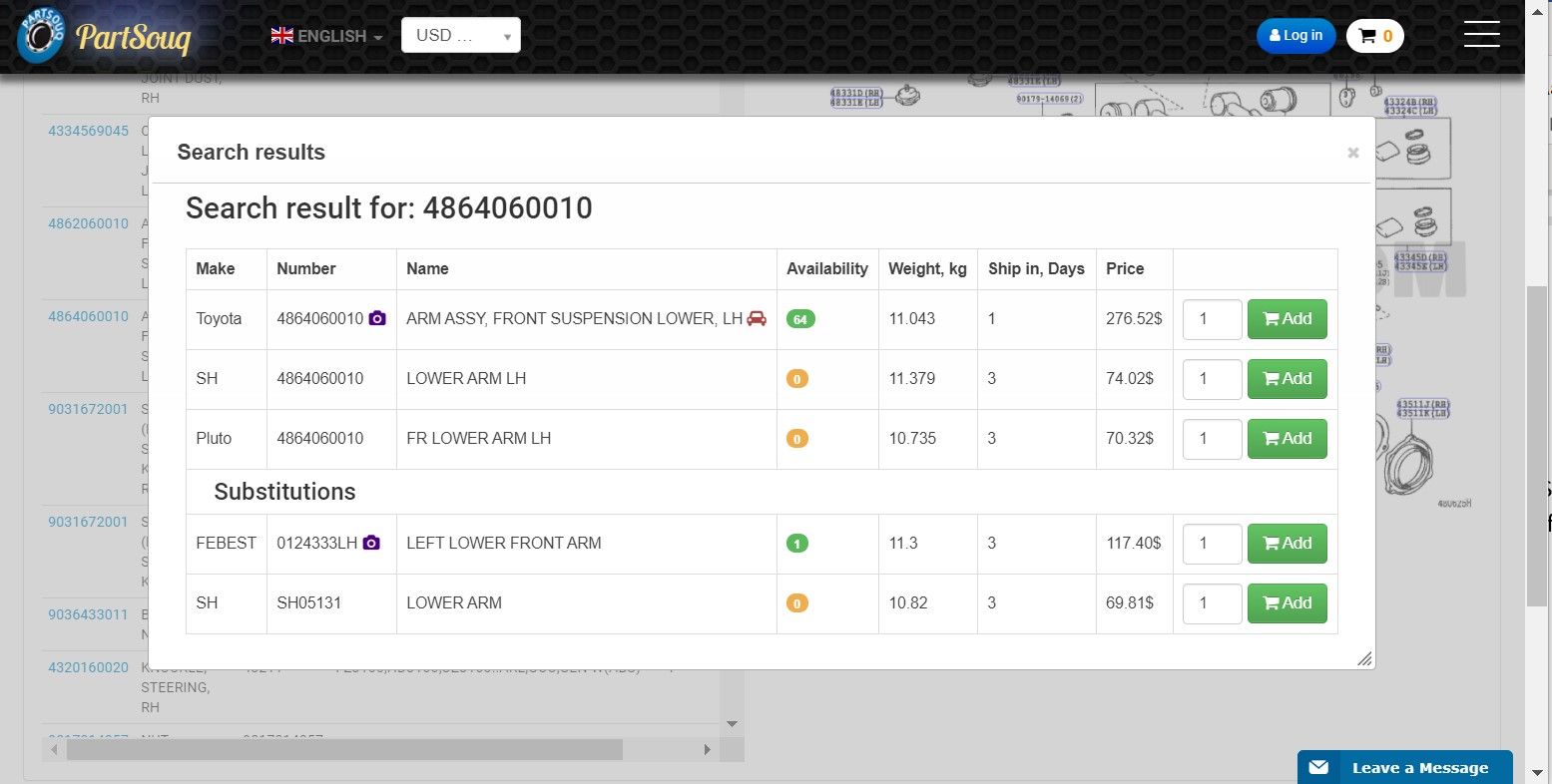Click the PartSouq logo
Screen dimensions: 1552x784
click(104, 36)
